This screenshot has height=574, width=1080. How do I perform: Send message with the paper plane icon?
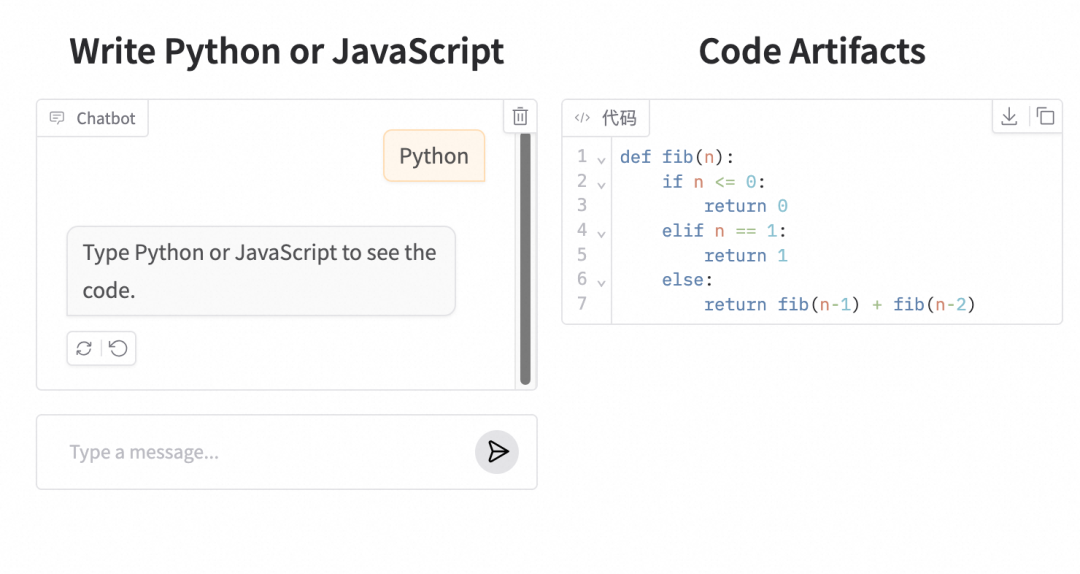click(x=497, y=452)
